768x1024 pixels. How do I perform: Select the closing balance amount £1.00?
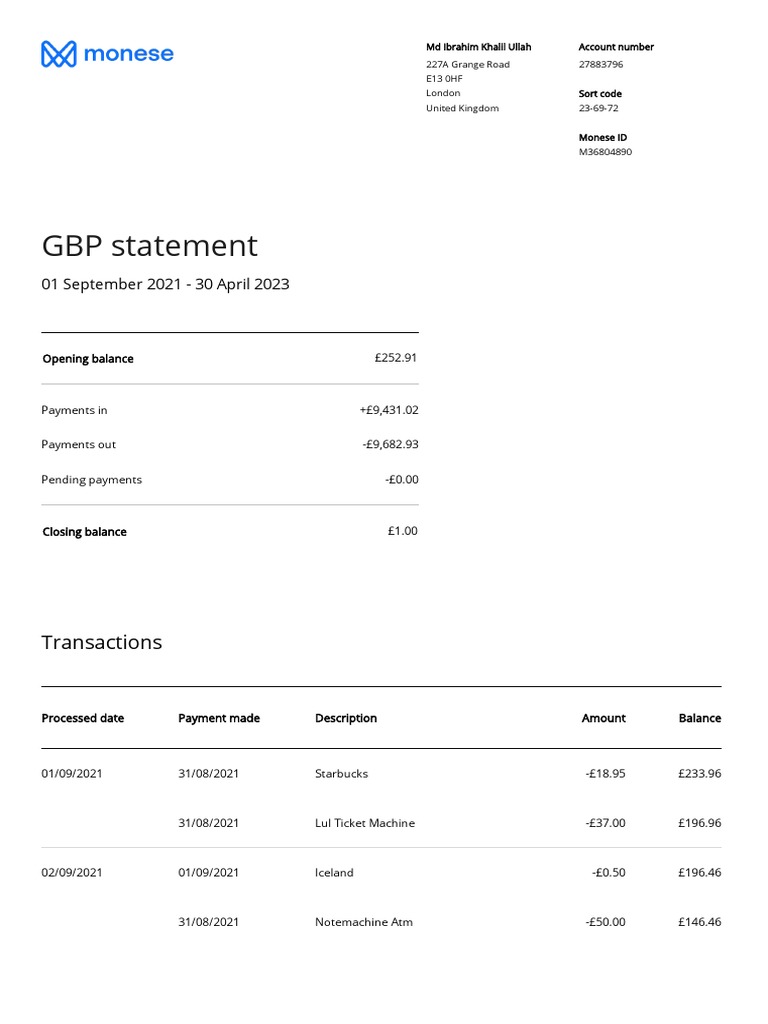(402, 531)
